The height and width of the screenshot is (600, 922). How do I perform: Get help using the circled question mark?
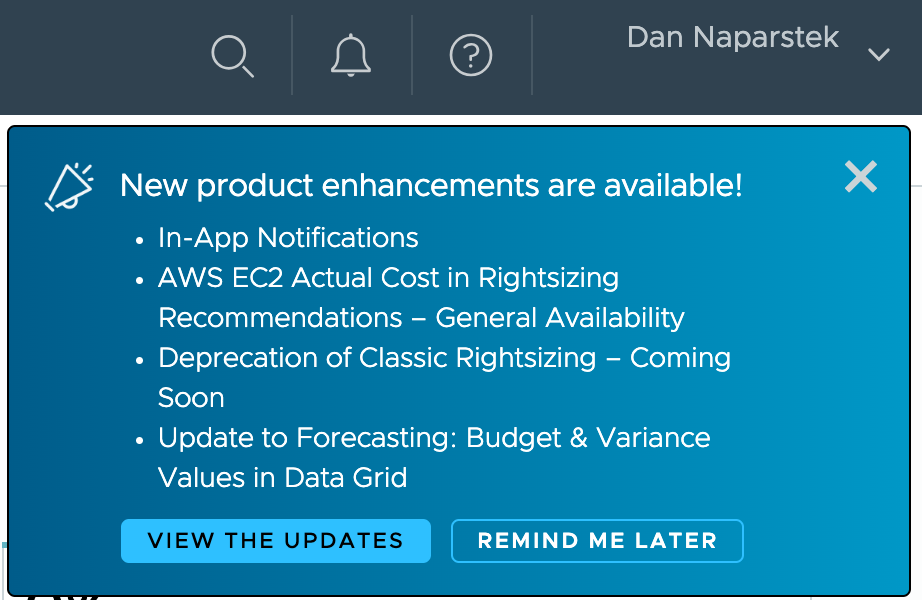(x=470, y=57)
